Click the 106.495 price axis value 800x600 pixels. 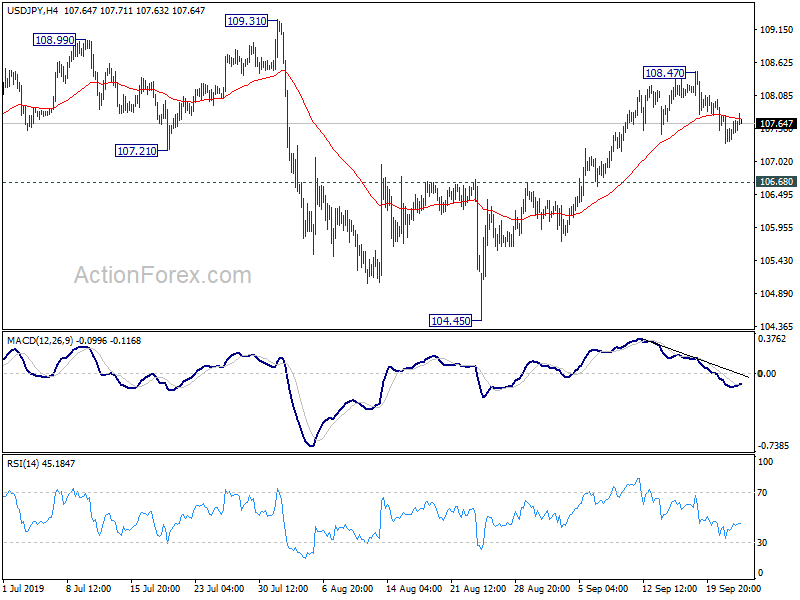[x=777, y=194]
